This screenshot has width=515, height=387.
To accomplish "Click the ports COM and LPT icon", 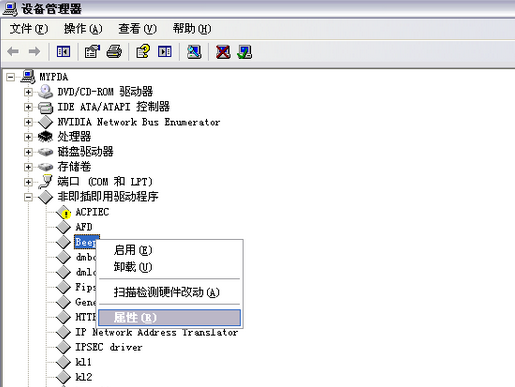I will [45, 182].
